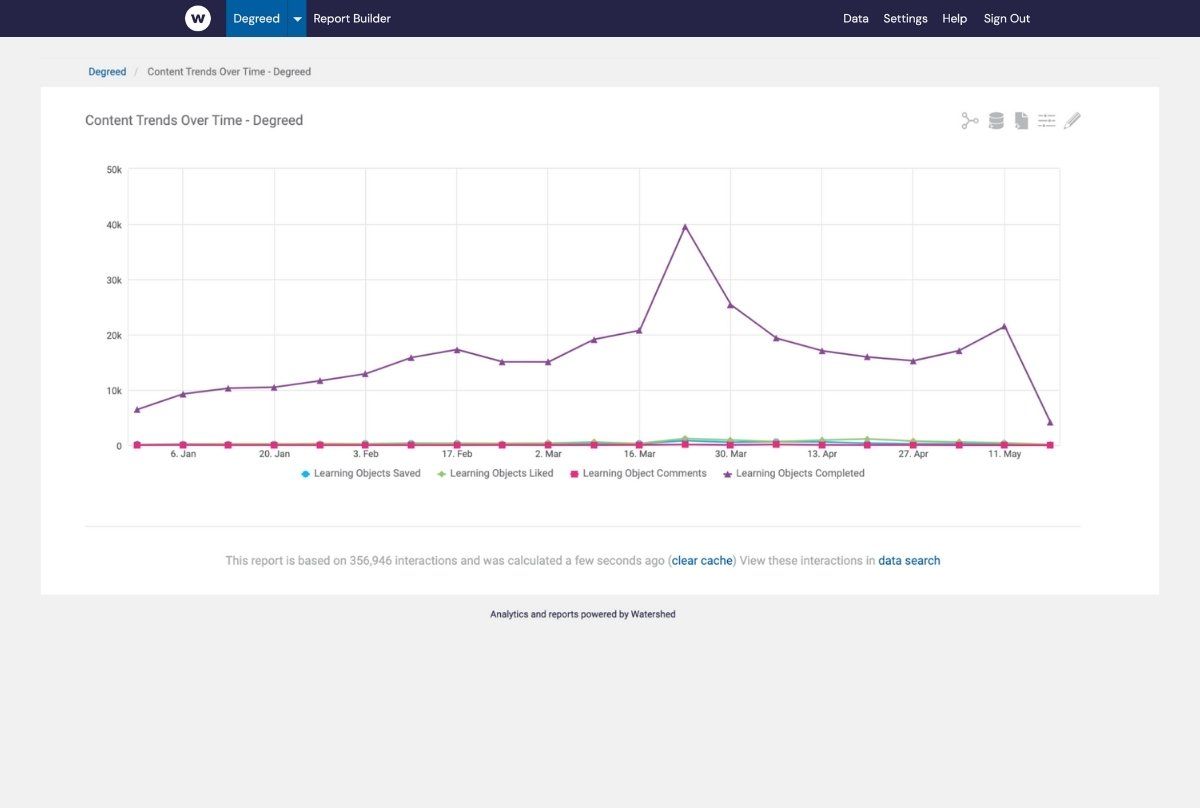Toggle Learning Objects Saved legend series
The image size is (1200, 808).
tap(361, 473)
